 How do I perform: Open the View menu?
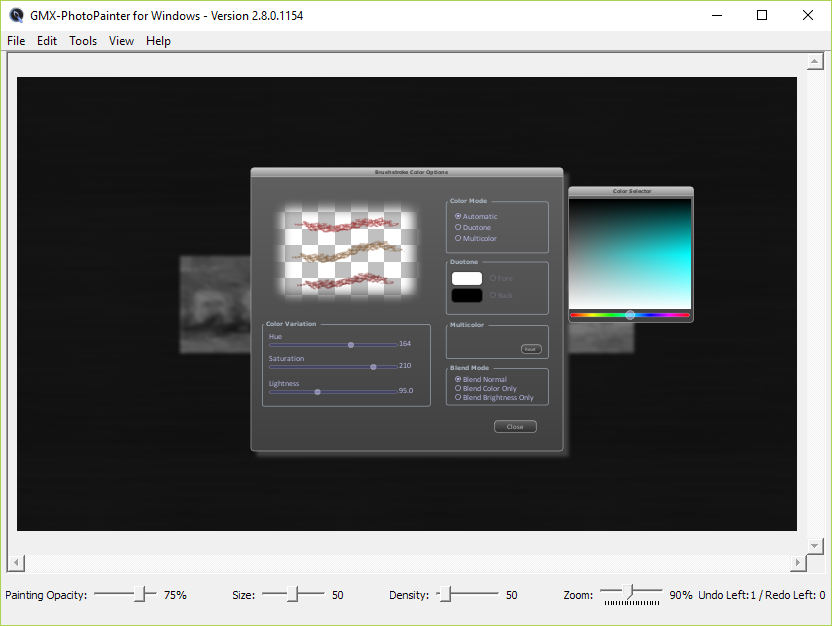pyautogui.click(x=121, y=41)
